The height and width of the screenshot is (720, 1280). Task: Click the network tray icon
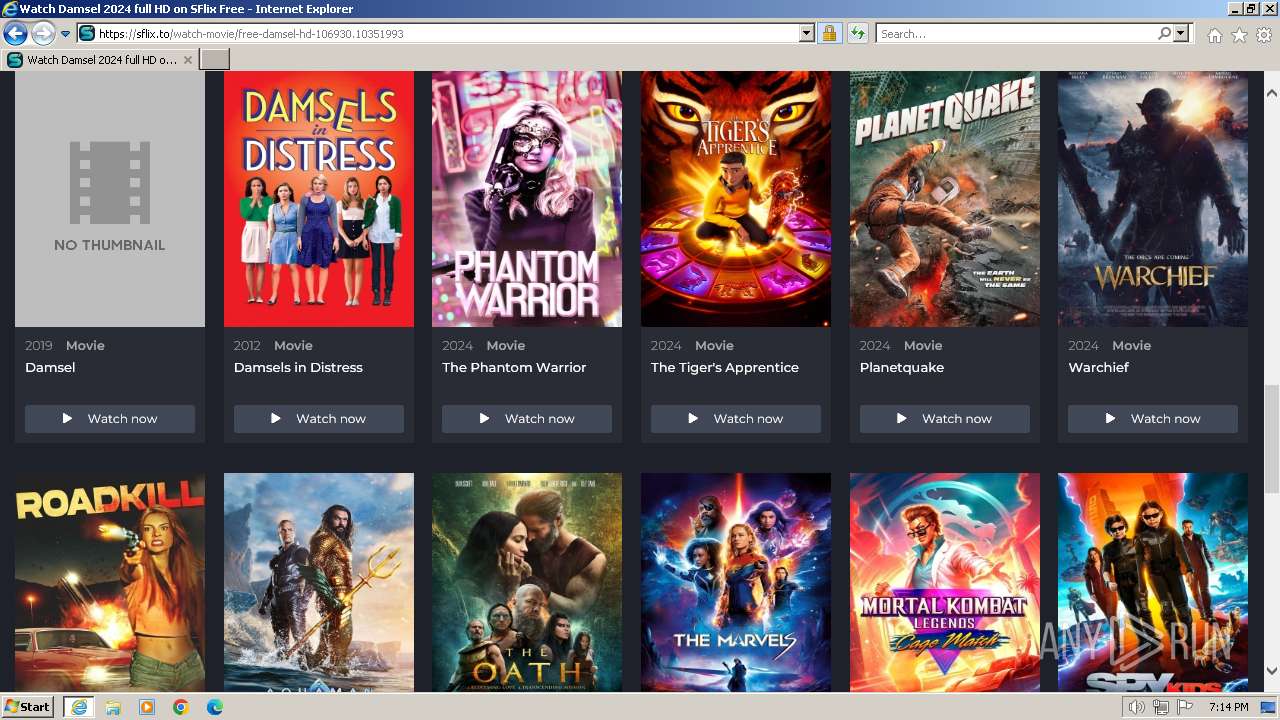click(1161, 707)
